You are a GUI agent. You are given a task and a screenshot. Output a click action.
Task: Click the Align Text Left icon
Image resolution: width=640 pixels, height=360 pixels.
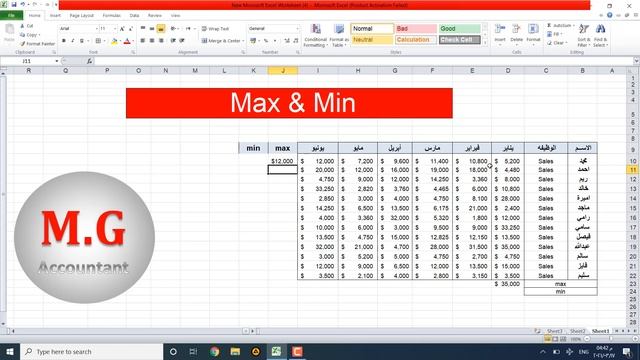(x=143, y=41)
